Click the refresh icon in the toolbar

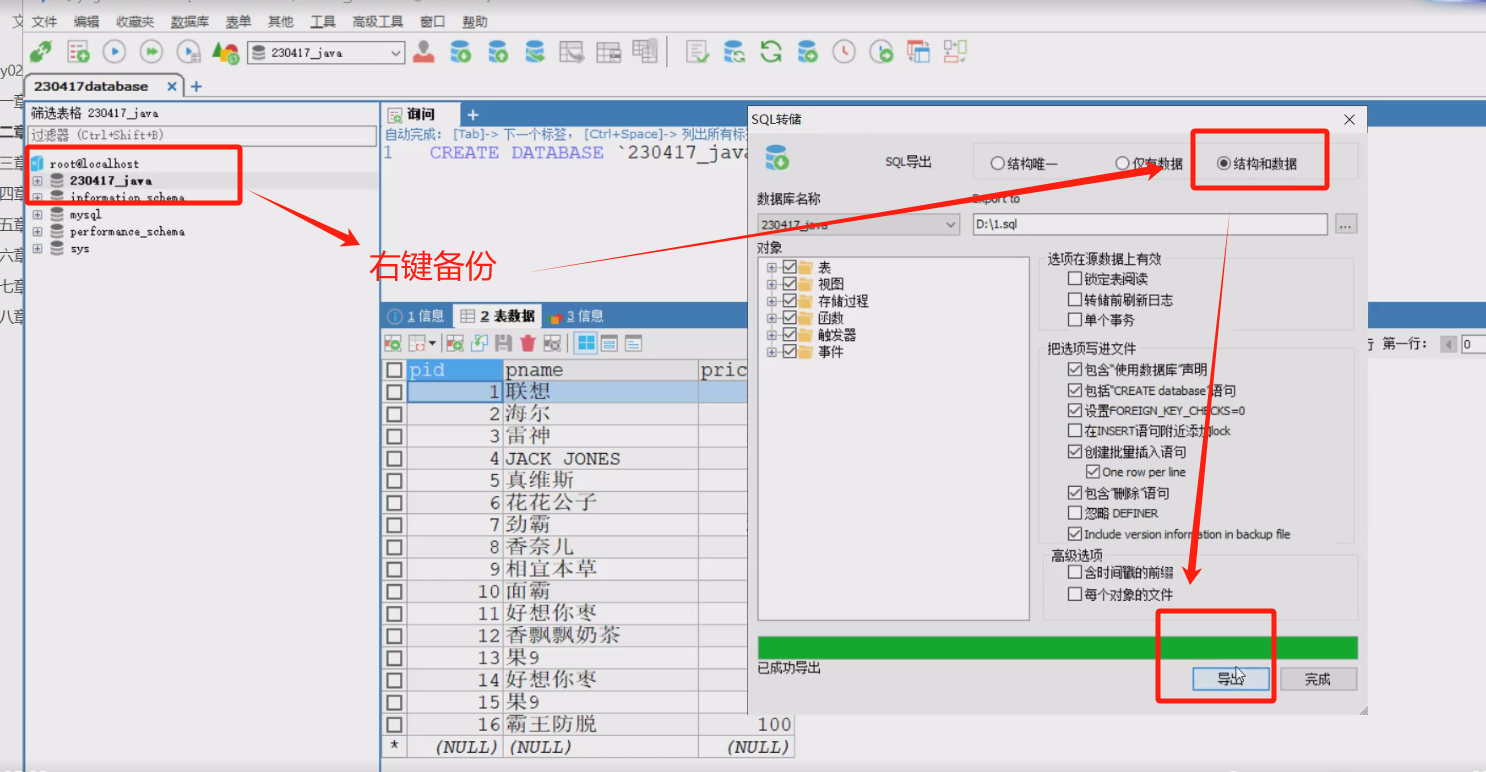[x=770, y=52]
